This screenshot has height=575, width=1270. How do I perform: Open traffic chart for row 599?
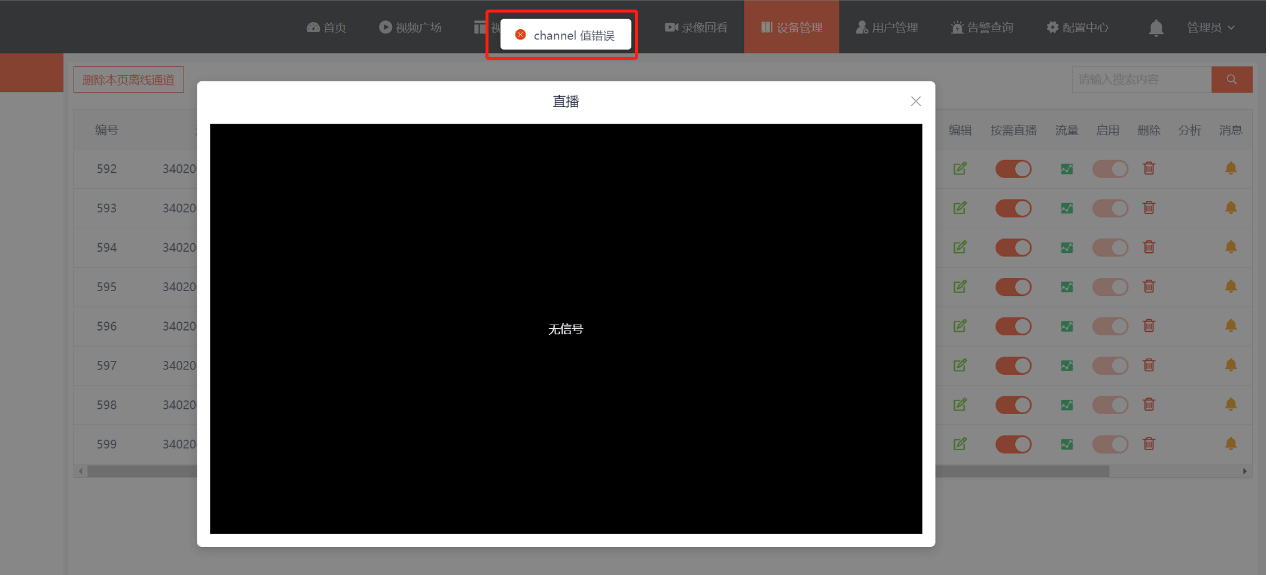[x=1067, y=444]
